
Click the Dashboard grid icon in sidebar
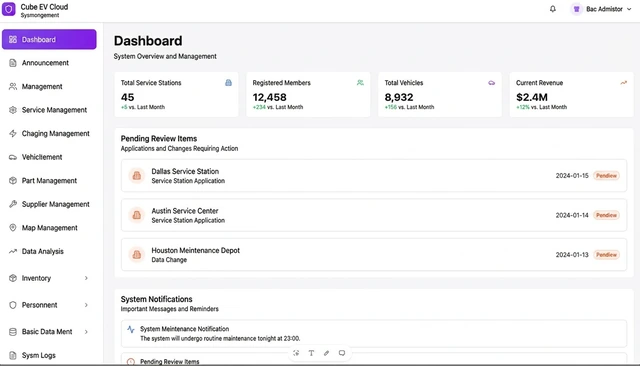coord(13,40)
